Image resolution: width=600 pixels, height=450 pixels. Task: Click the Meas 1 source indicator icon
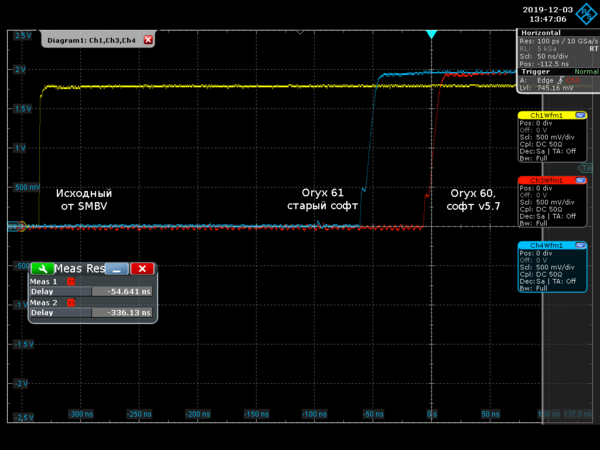(71, 282)
